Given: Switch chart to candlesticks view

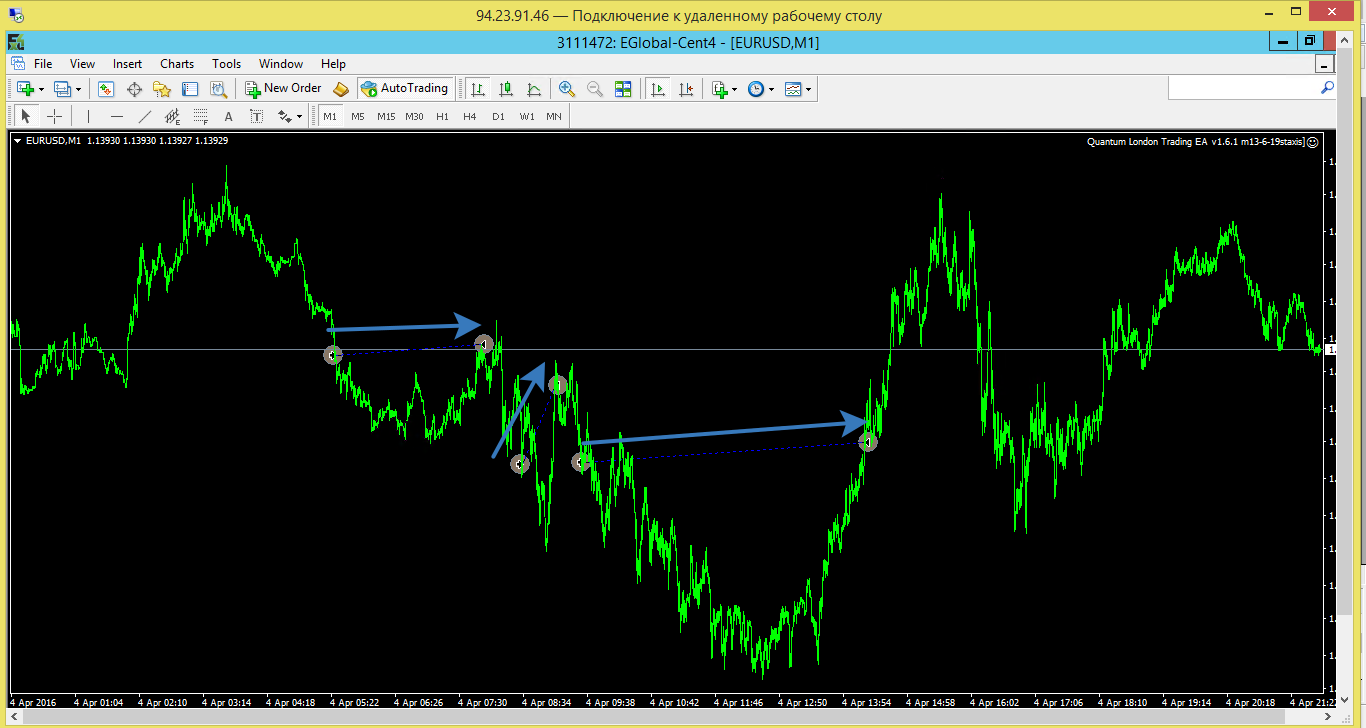Looking at the screenshot, I should pos(506,89).
